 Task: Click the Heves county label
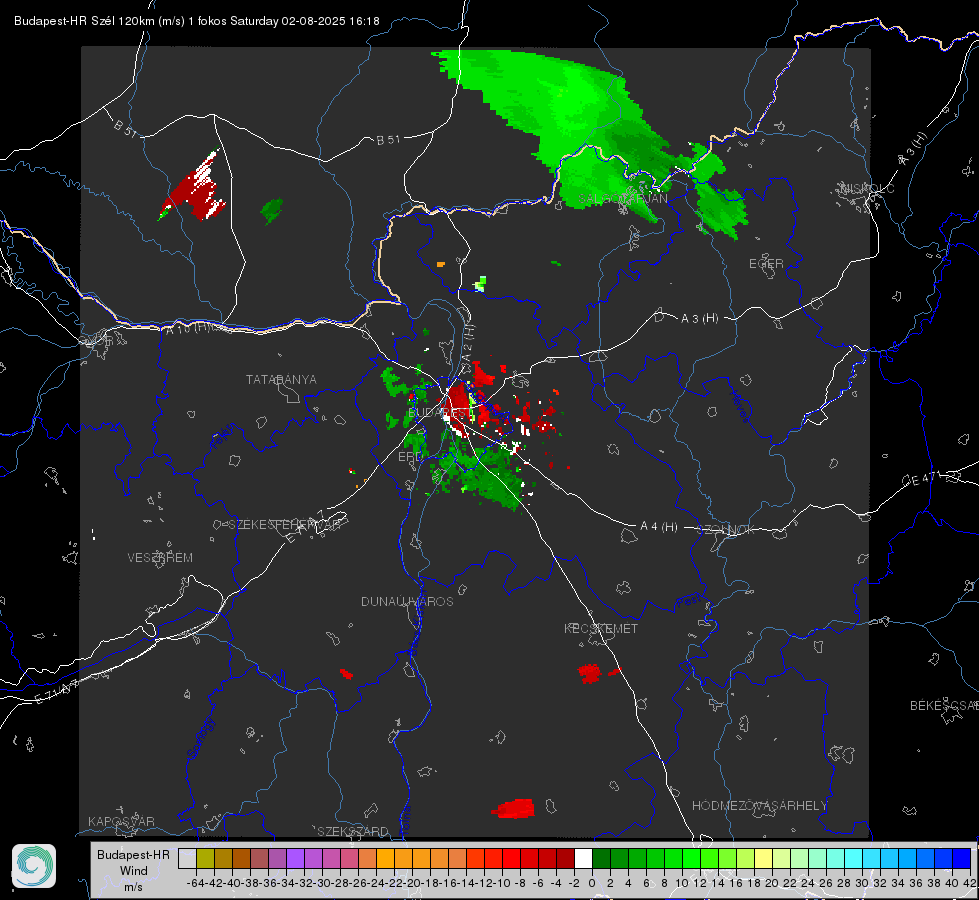coord(739,407)
